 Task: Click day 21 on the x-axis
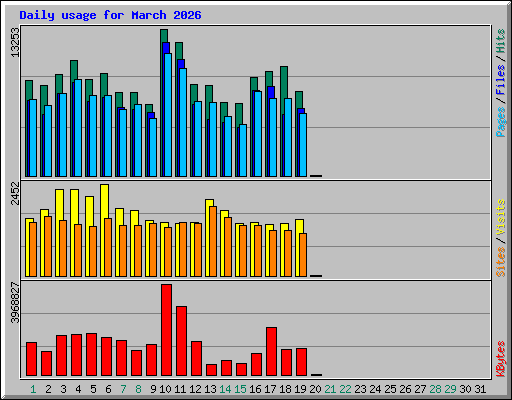pos(330,389)
